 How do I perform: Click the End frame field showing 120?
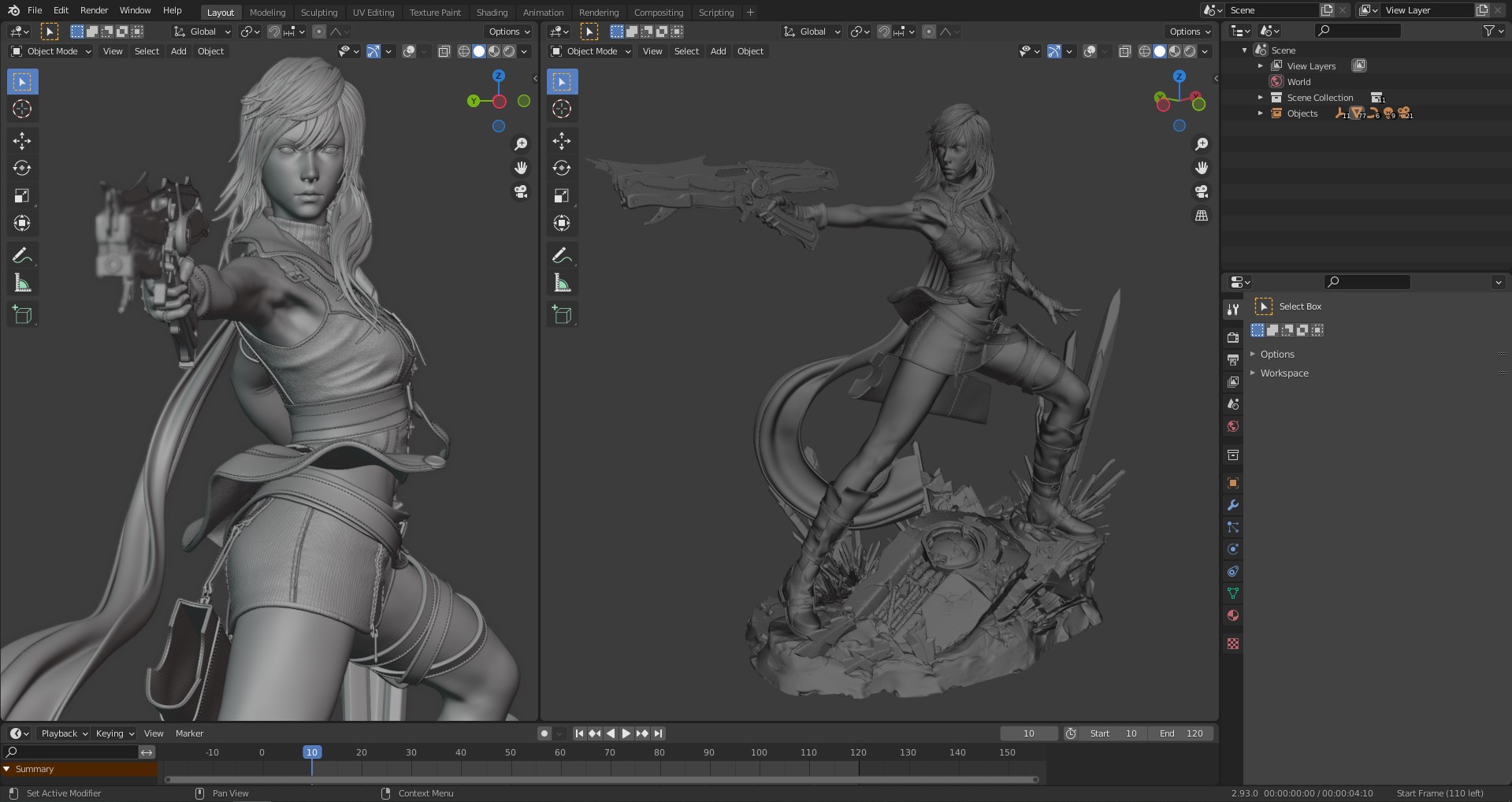click(x=1181, y=733)
